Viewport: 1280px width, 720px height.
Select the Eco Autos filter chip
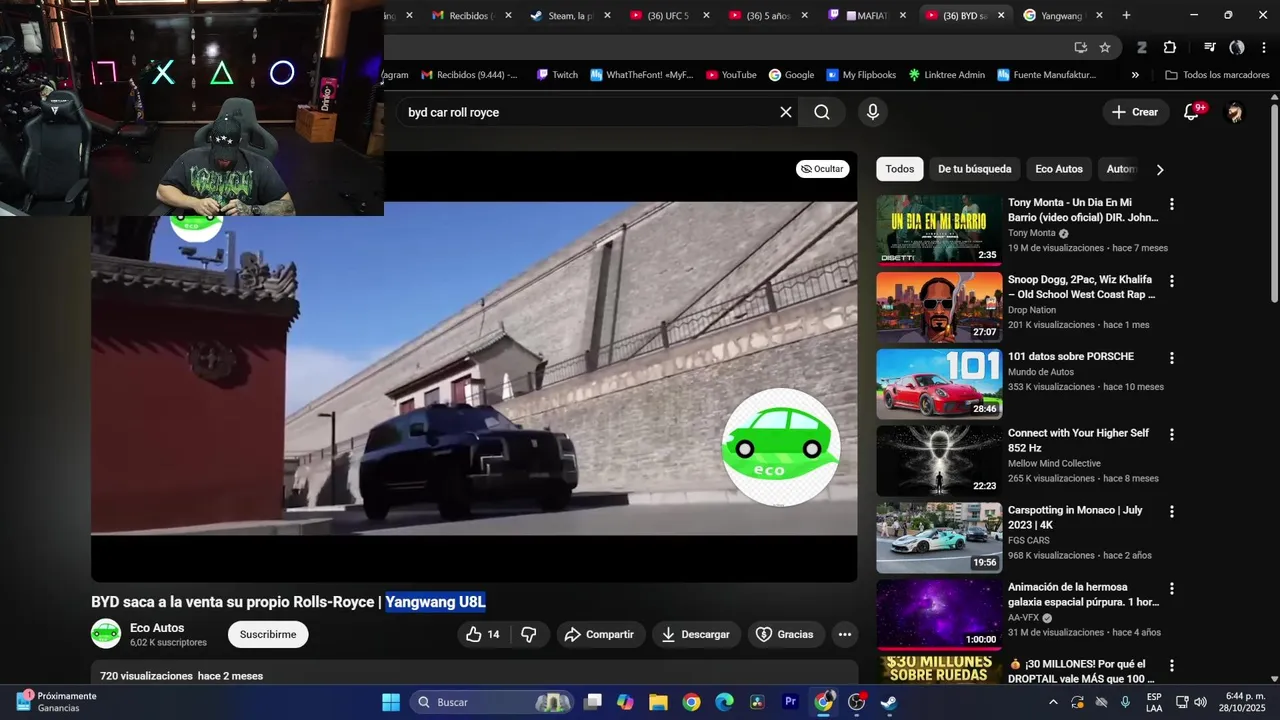pyautogui.click(x=1059, y=169)
